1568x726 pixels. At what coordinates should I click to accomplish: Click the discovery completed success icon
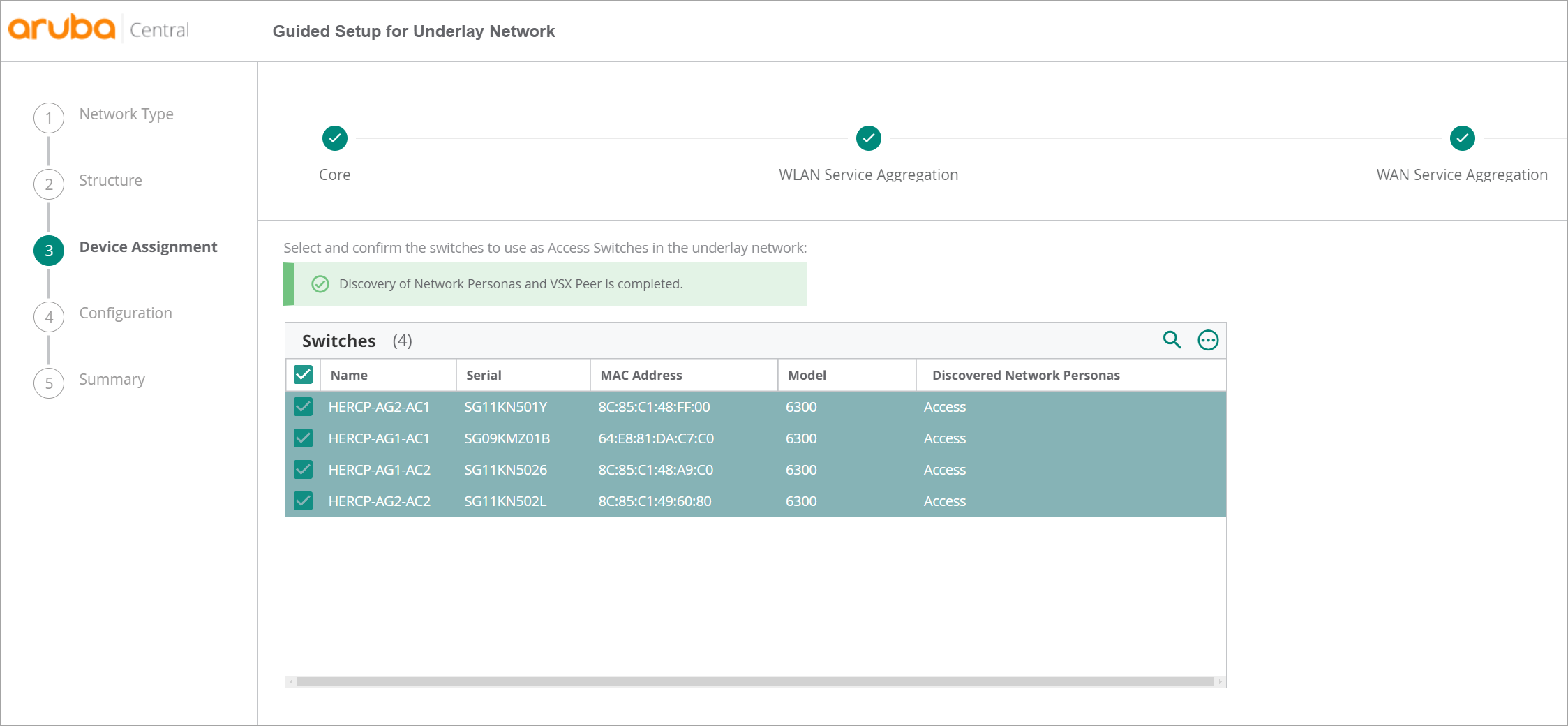click(x=320, y=284)
